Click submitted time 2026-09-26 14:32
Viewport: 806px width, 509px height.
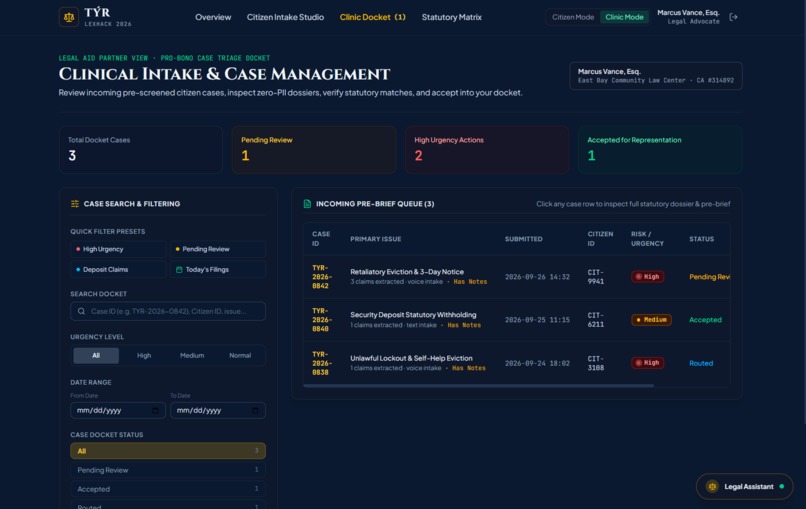tap(537, 277)
